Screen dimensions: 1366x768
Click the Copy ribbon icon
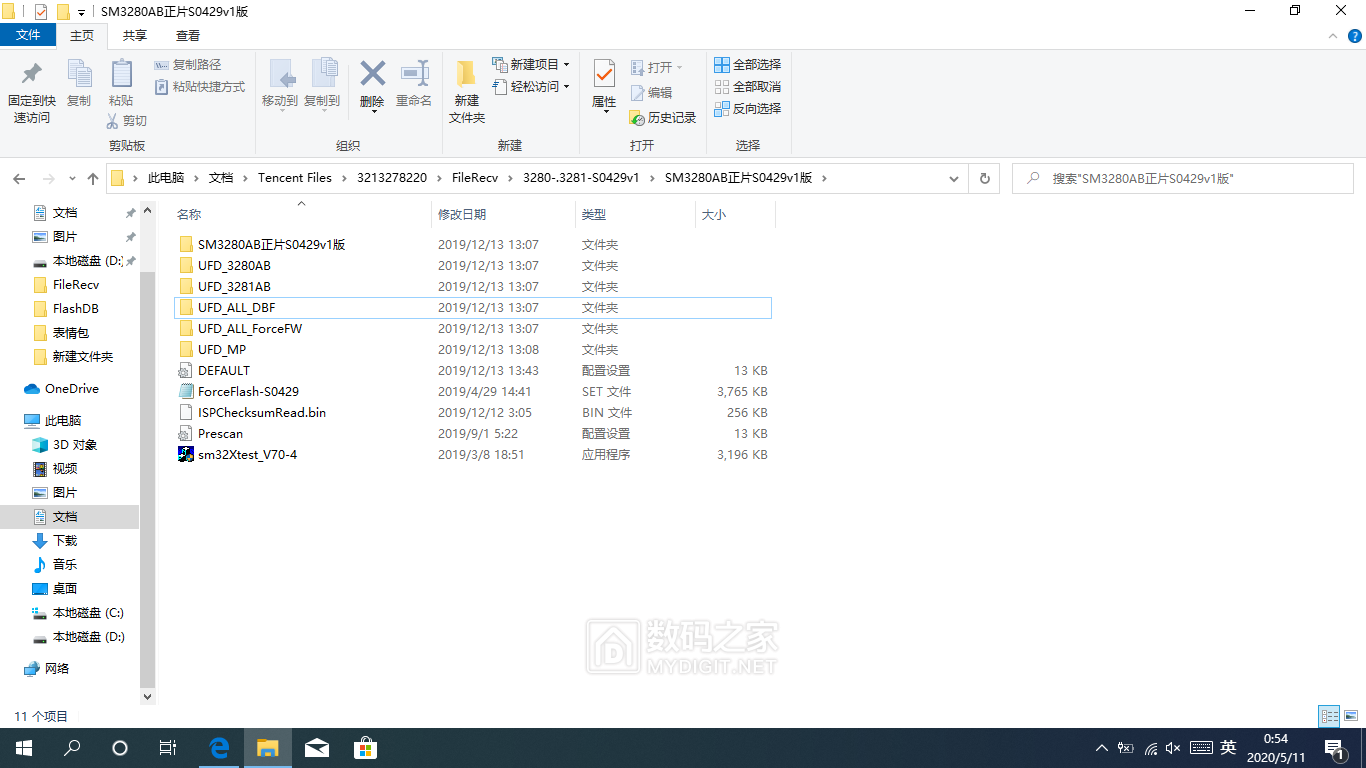[79, 84]
